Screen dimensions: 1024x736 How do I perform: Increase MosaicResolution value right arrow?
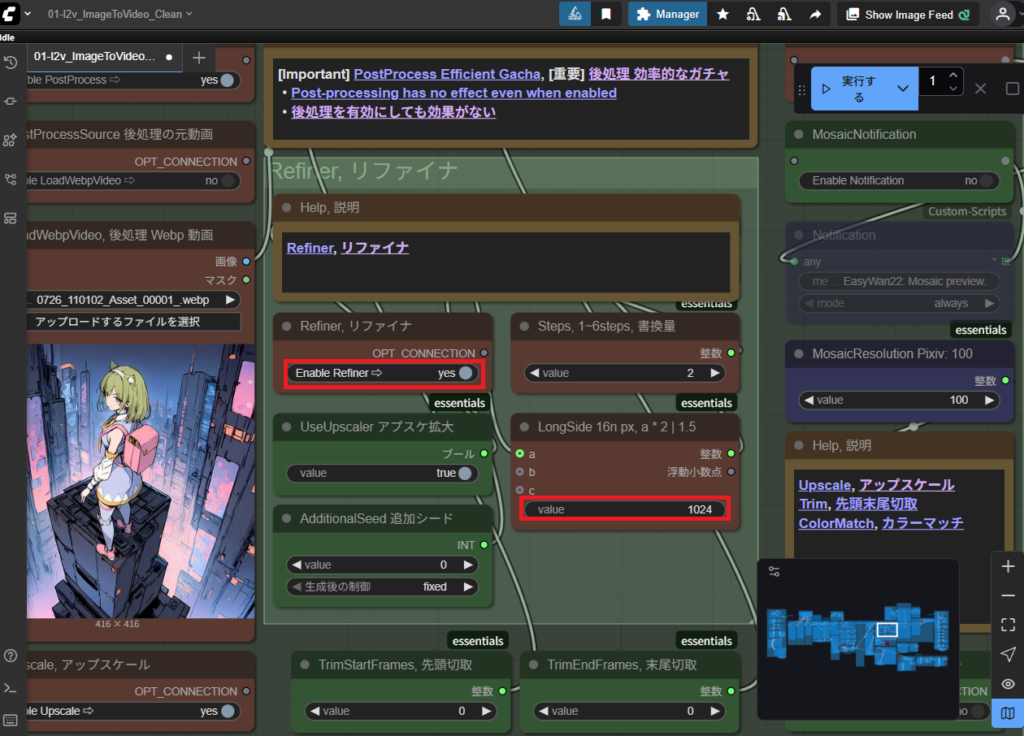click(989, 400)
